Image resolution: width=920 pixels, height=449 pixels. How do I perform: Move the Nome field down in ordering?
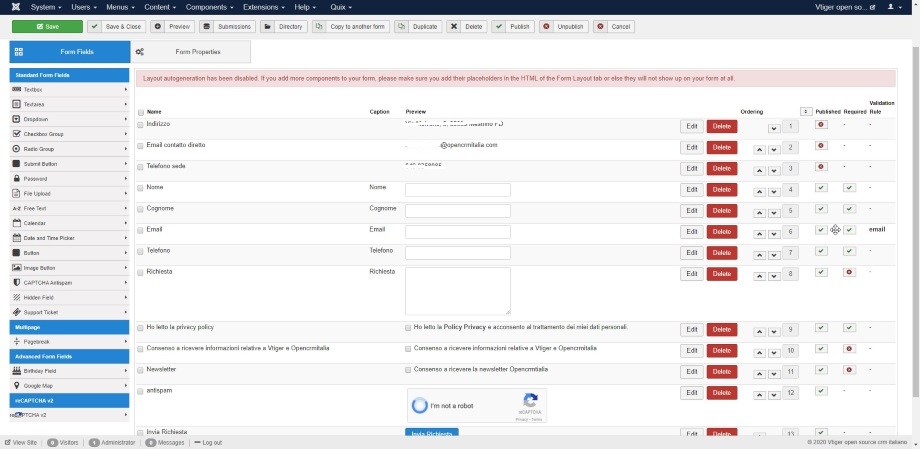[773, 190]
